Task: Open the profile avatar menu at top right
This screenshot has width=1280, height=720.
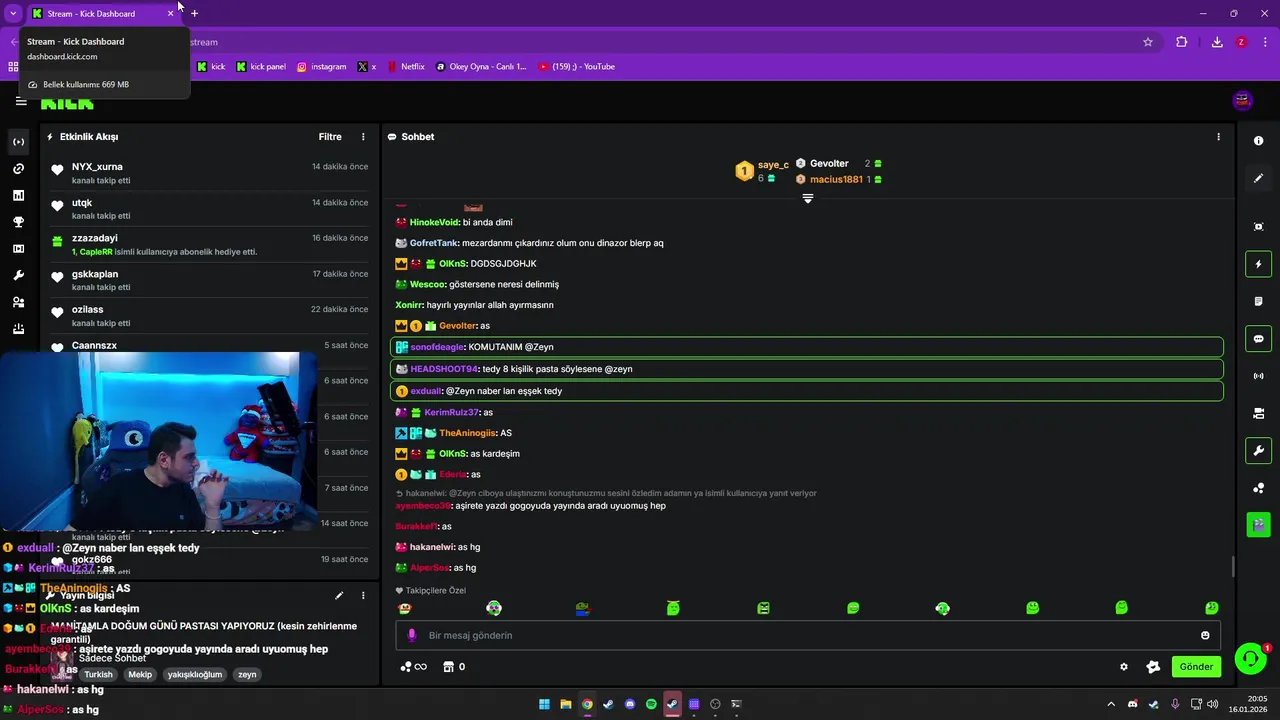Action: [1242, 100]
